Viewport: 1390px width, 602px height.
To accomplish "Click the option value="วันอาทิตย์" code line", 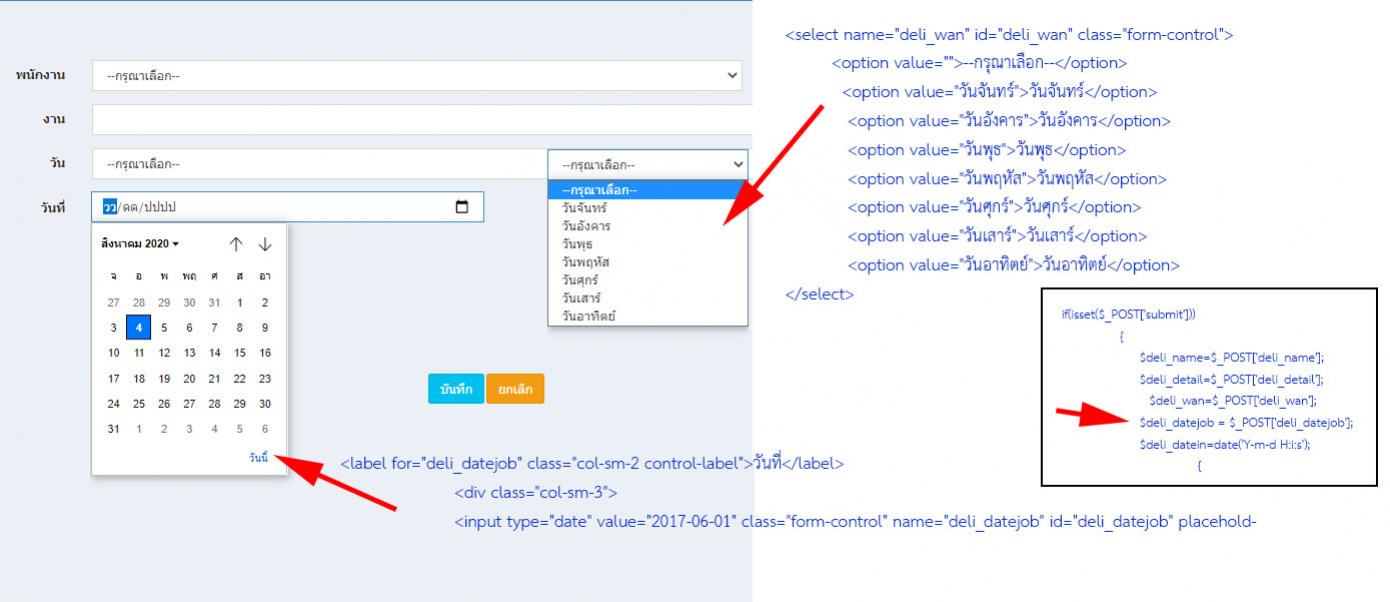I will (x=1014, y=265).
